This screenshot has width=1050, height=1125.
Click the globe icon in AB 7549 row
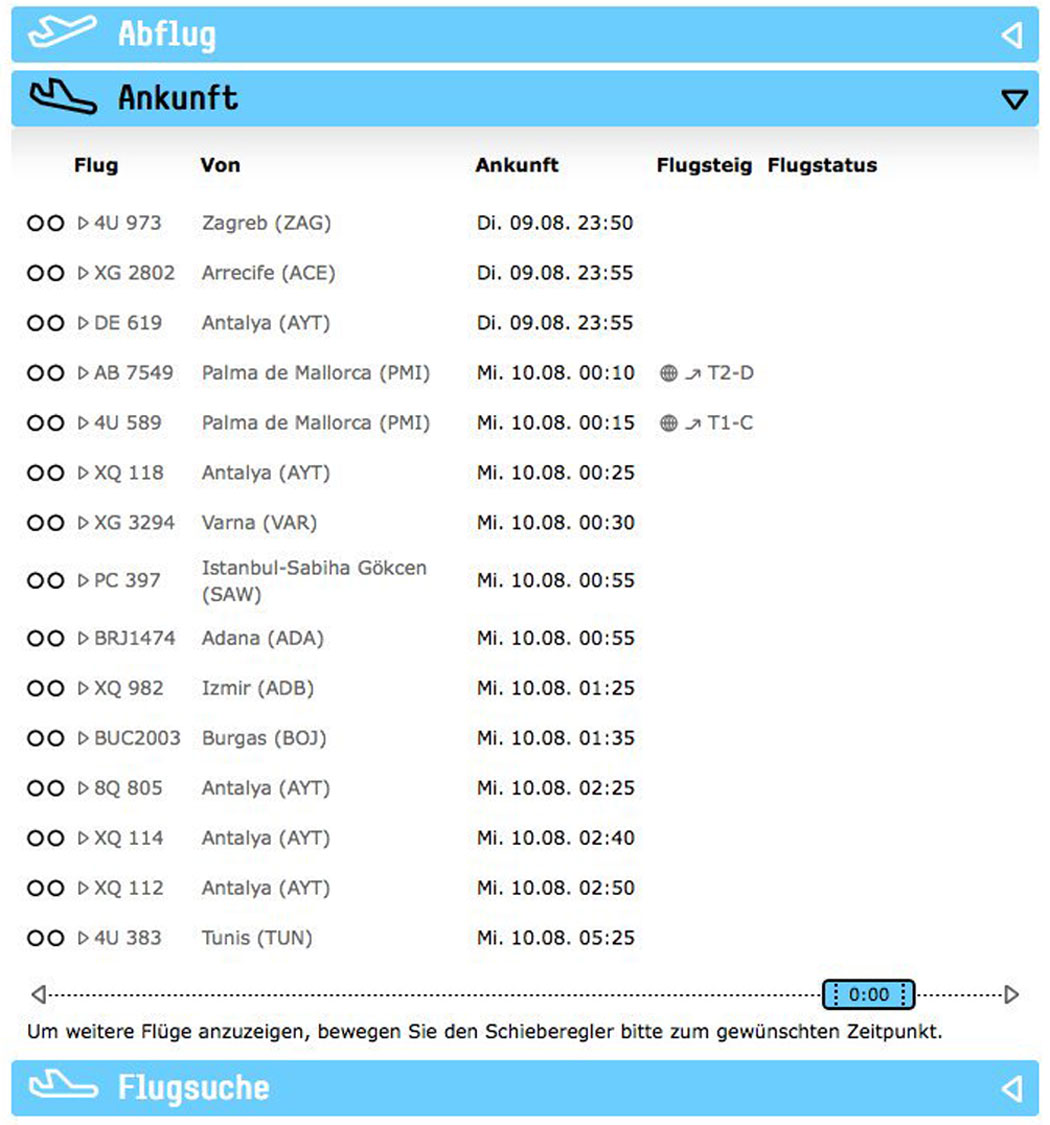(668, 373)
